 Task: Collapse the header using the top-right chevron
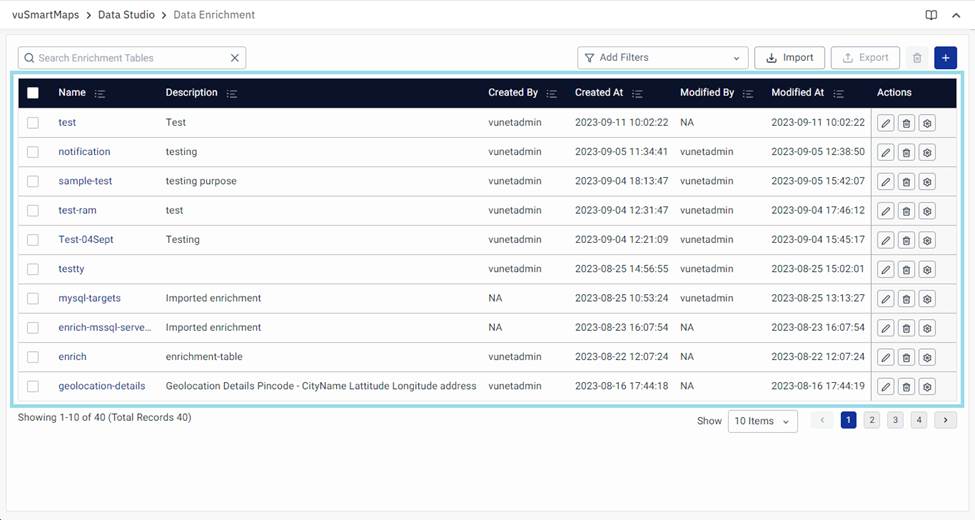point(956,16)
